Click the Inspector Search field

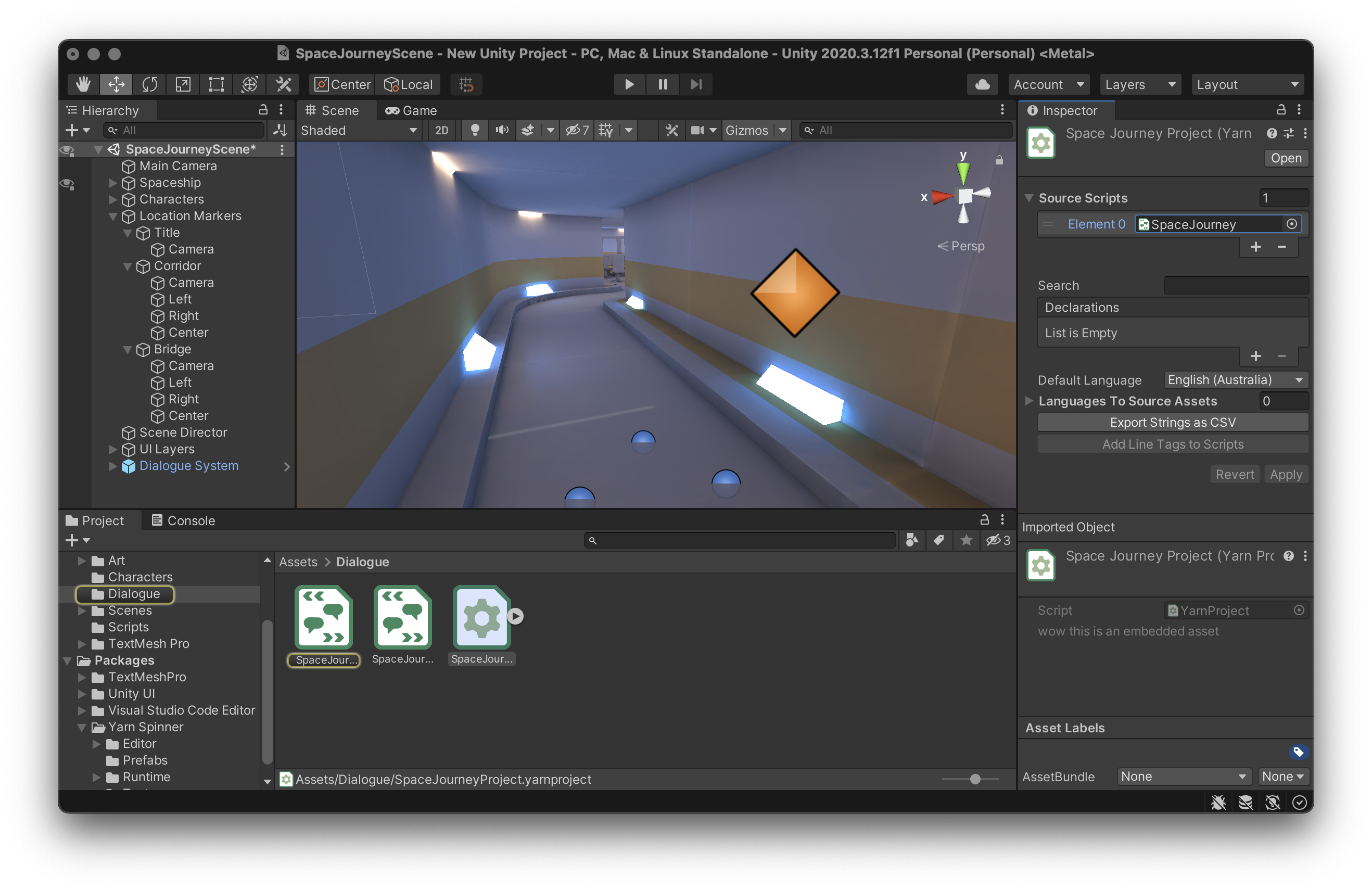pyautogui.click(x=1236, y=285)
